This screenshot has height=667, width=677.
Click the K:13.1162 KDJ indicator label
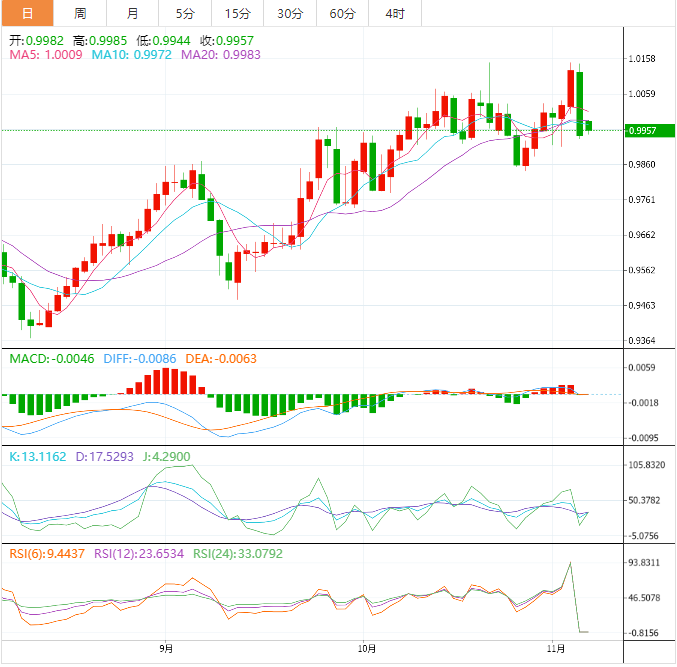click(38, 456)
